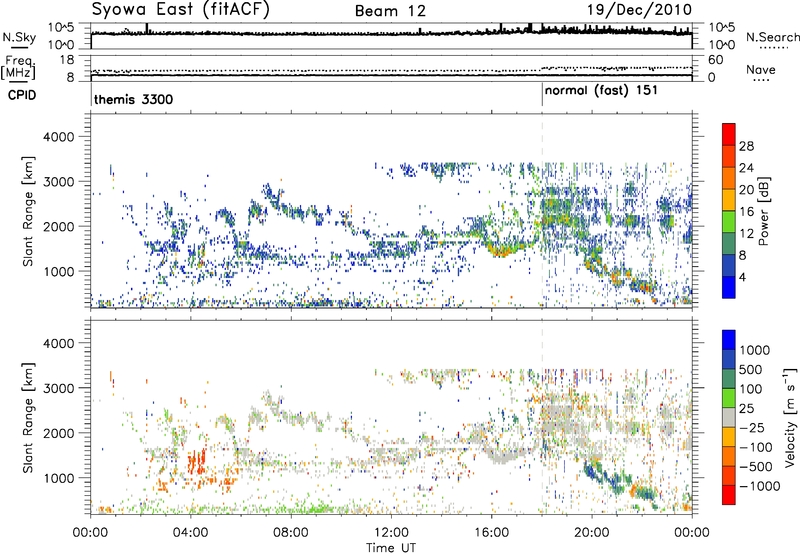
Task: Click the '4000' tick on the power panel
Action: click(x=59, y=137)
